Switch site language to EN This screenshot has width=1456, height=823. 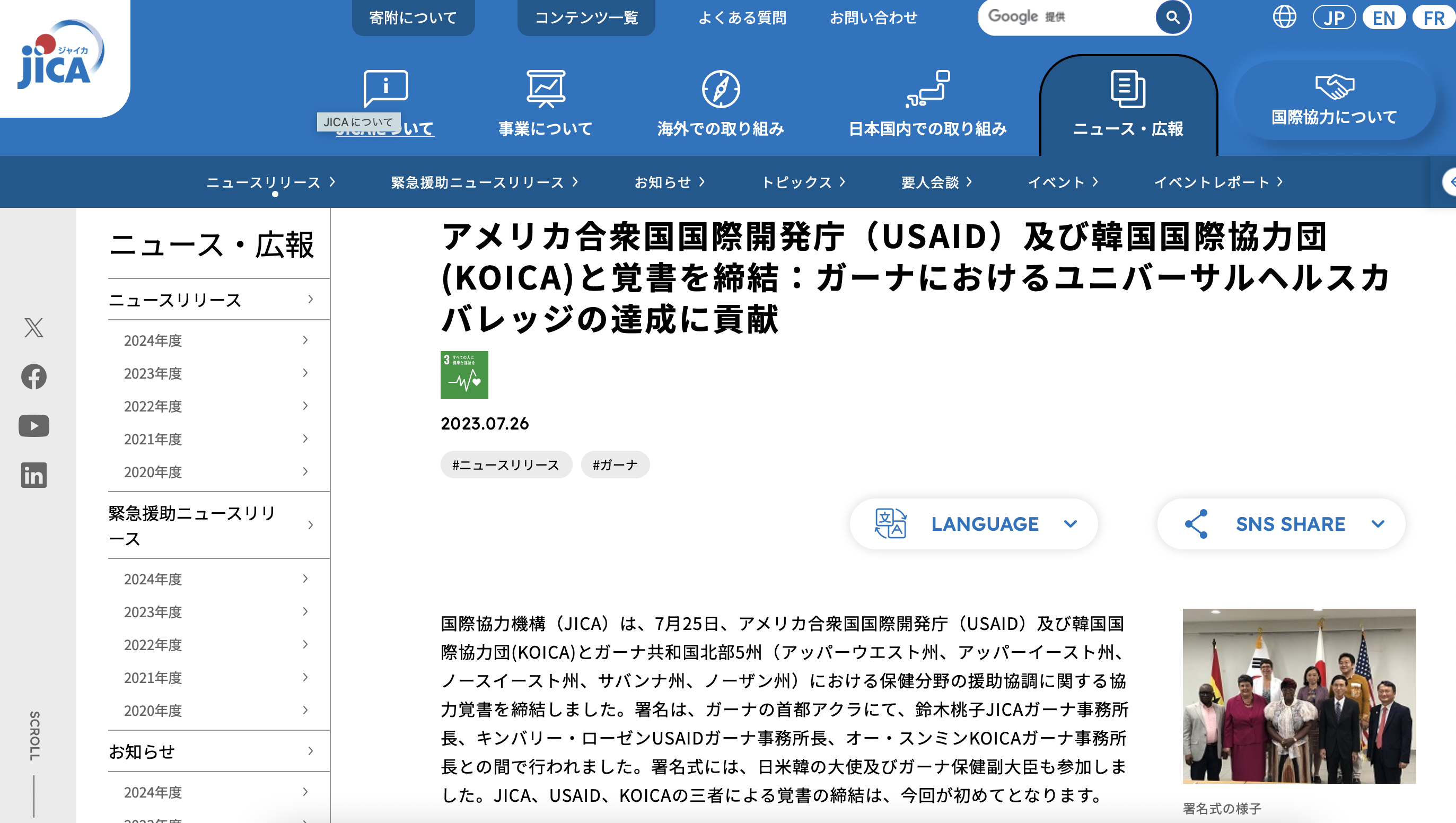click(x=1384, y=17)
